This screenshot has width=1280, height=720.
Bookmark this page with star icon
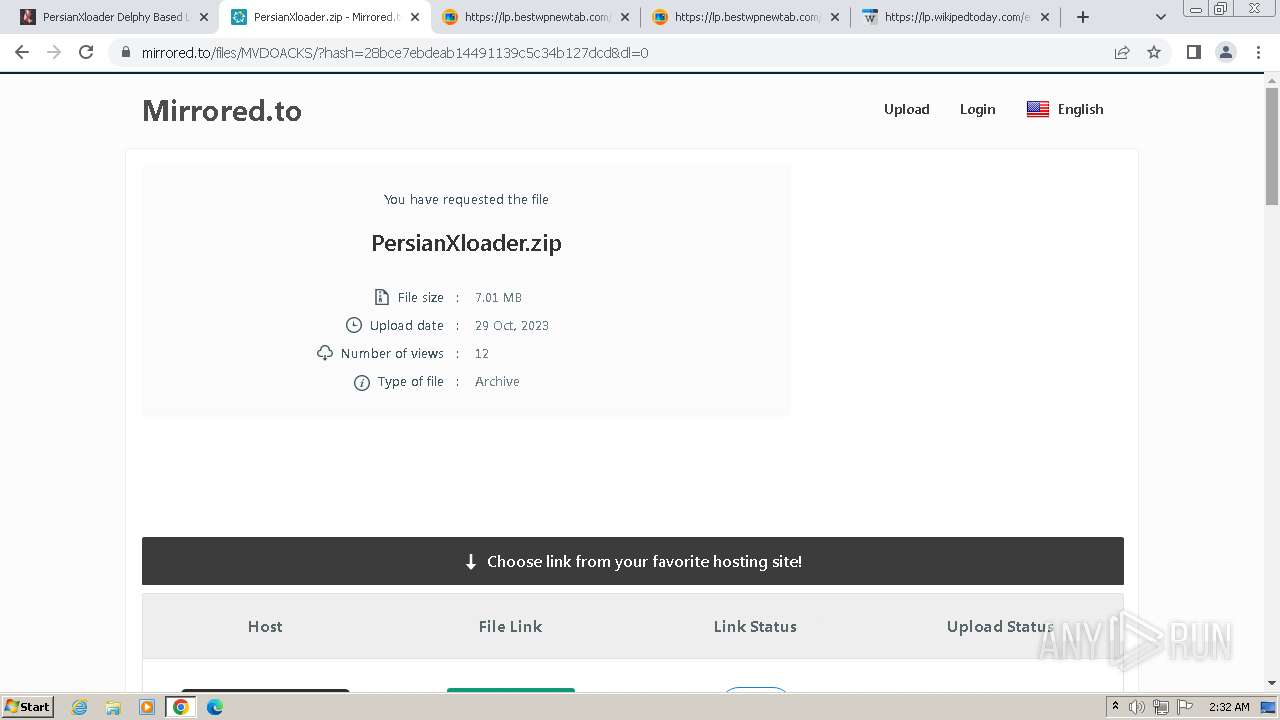(x=1154, y=52)
